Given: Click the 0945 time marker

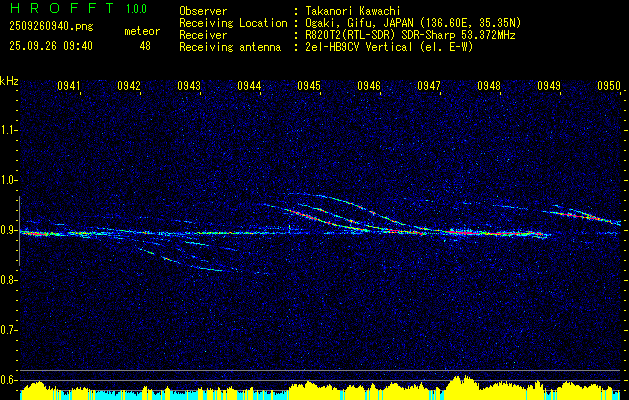Looking at the screenshot, I should (309, 86).
